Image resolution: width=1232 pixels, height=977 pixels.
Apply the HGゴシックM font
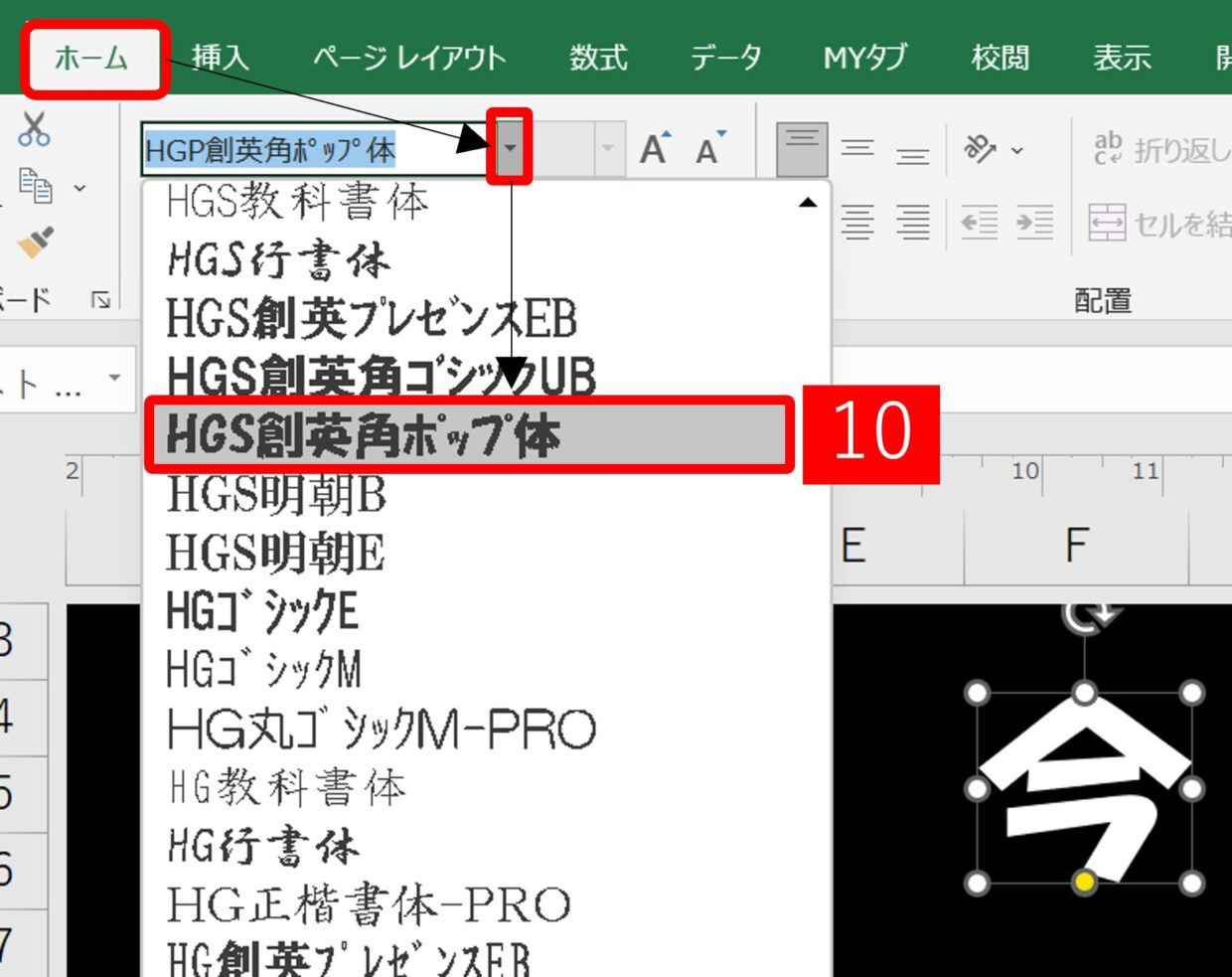[487, 670]
